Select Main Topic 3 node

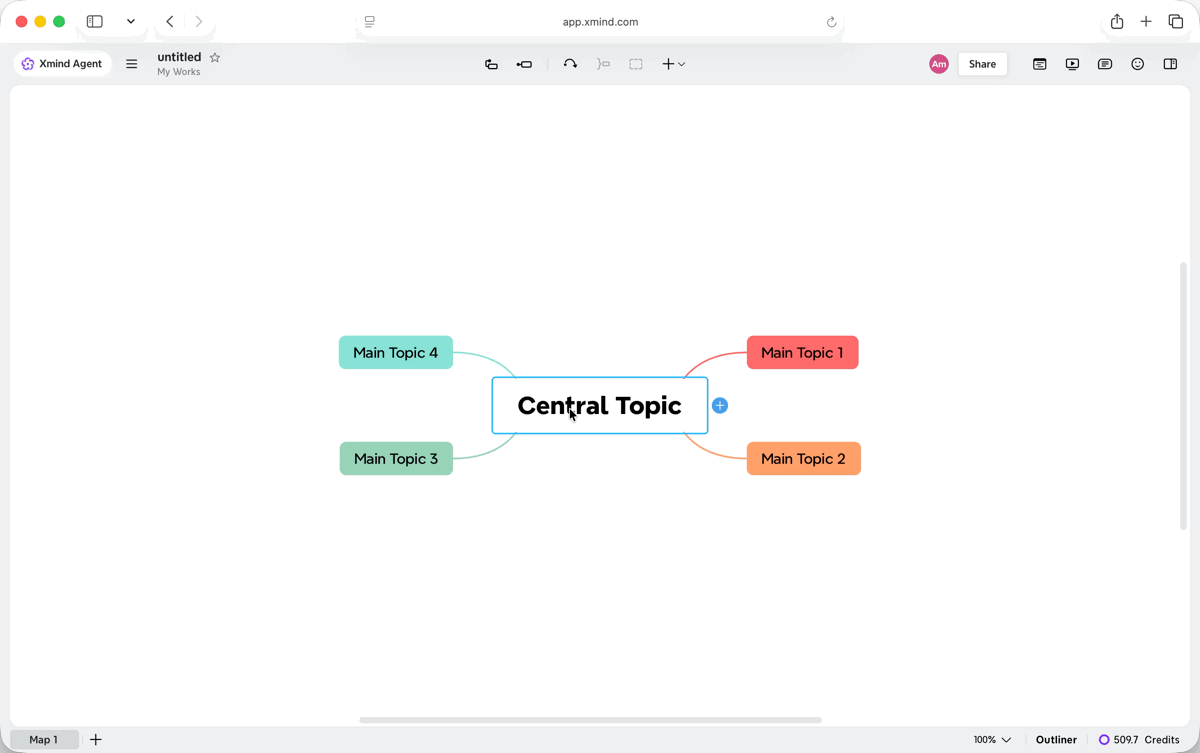[x=396, y=458]
